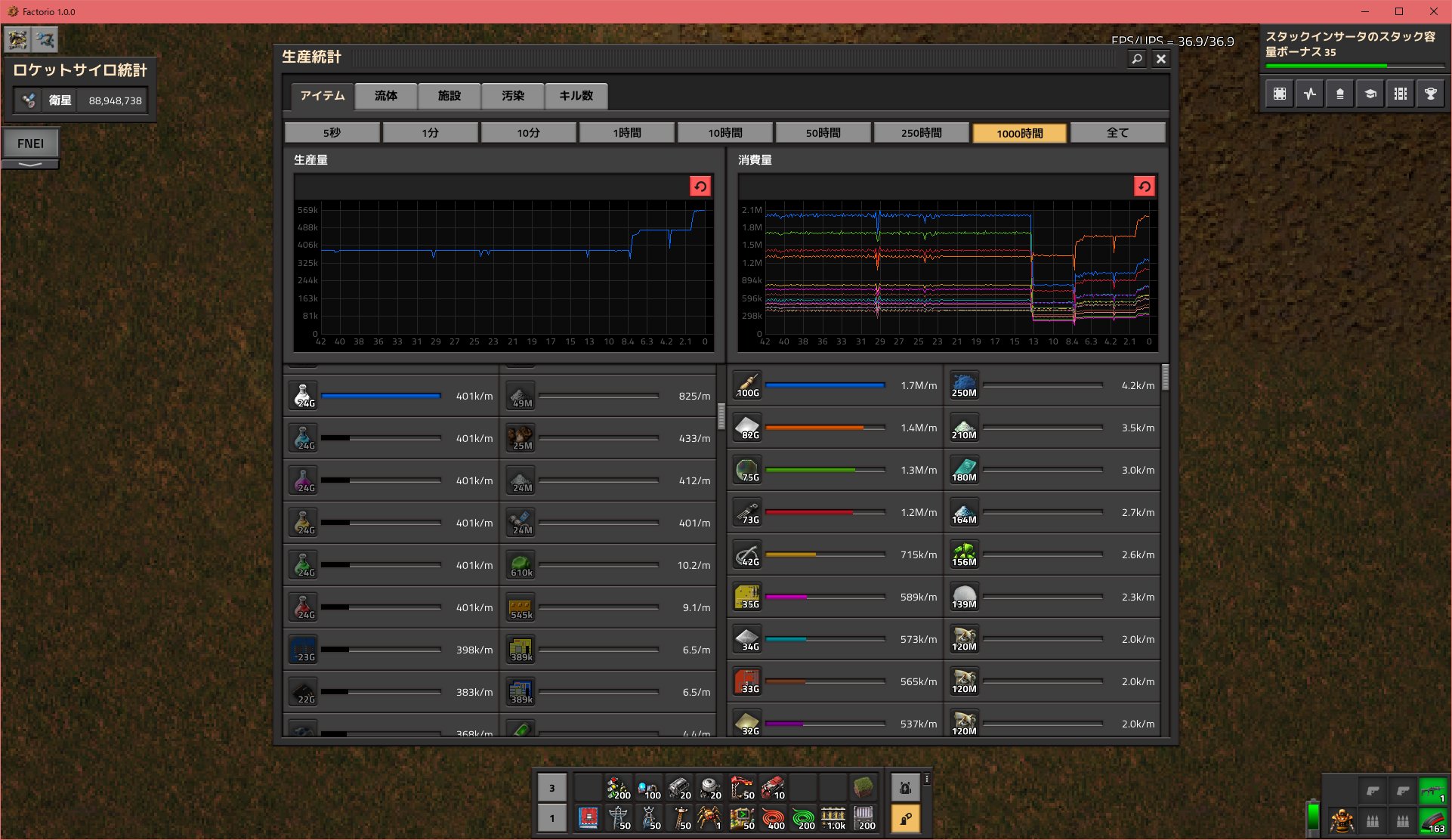Screen dimensions: 1452x840
Task: Select the アイテム tab
Action: tap(322, 96)
